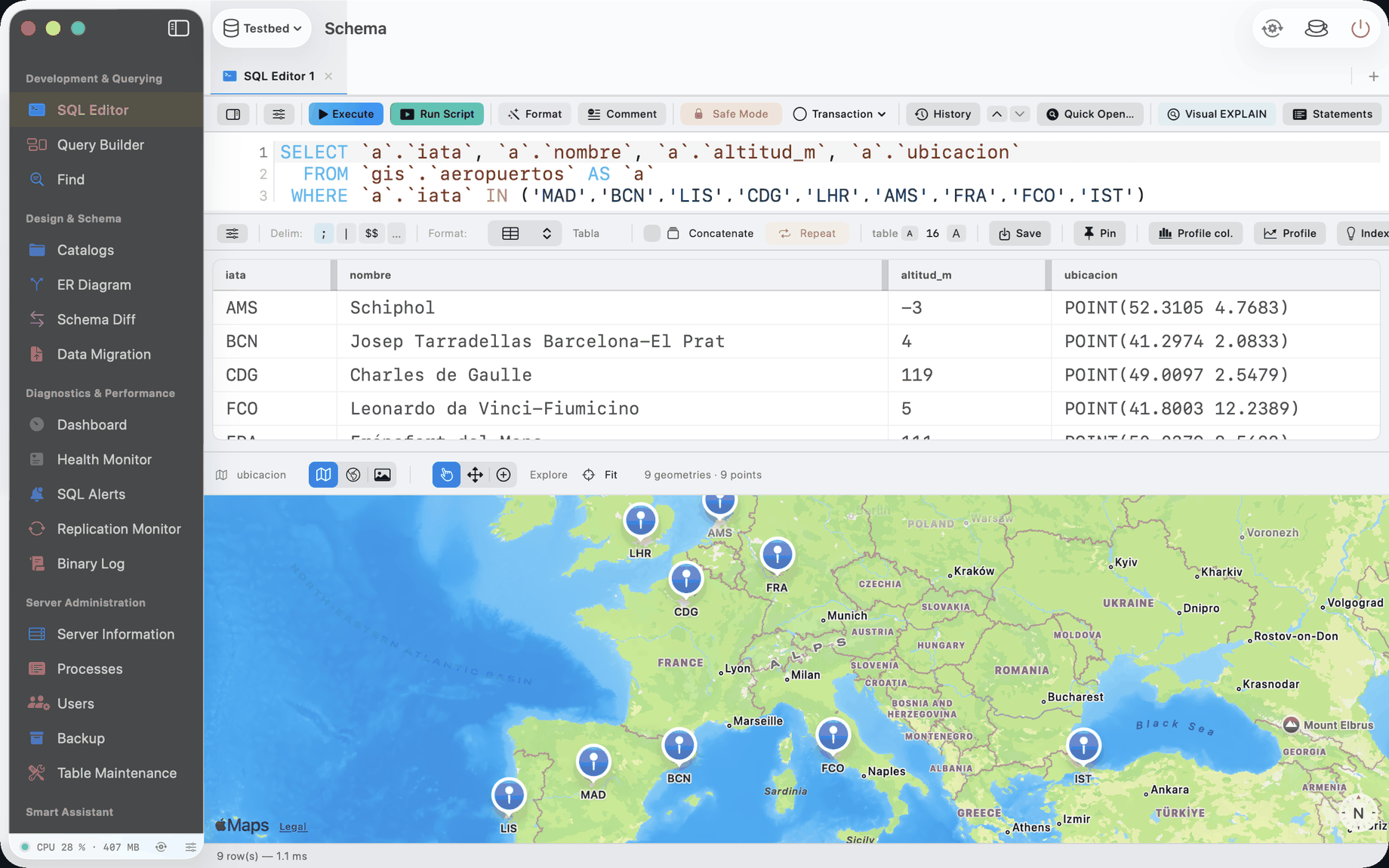Viewport: 1389px width, 868px height.
Task: Click the Execute button
Action: point(346,114)
